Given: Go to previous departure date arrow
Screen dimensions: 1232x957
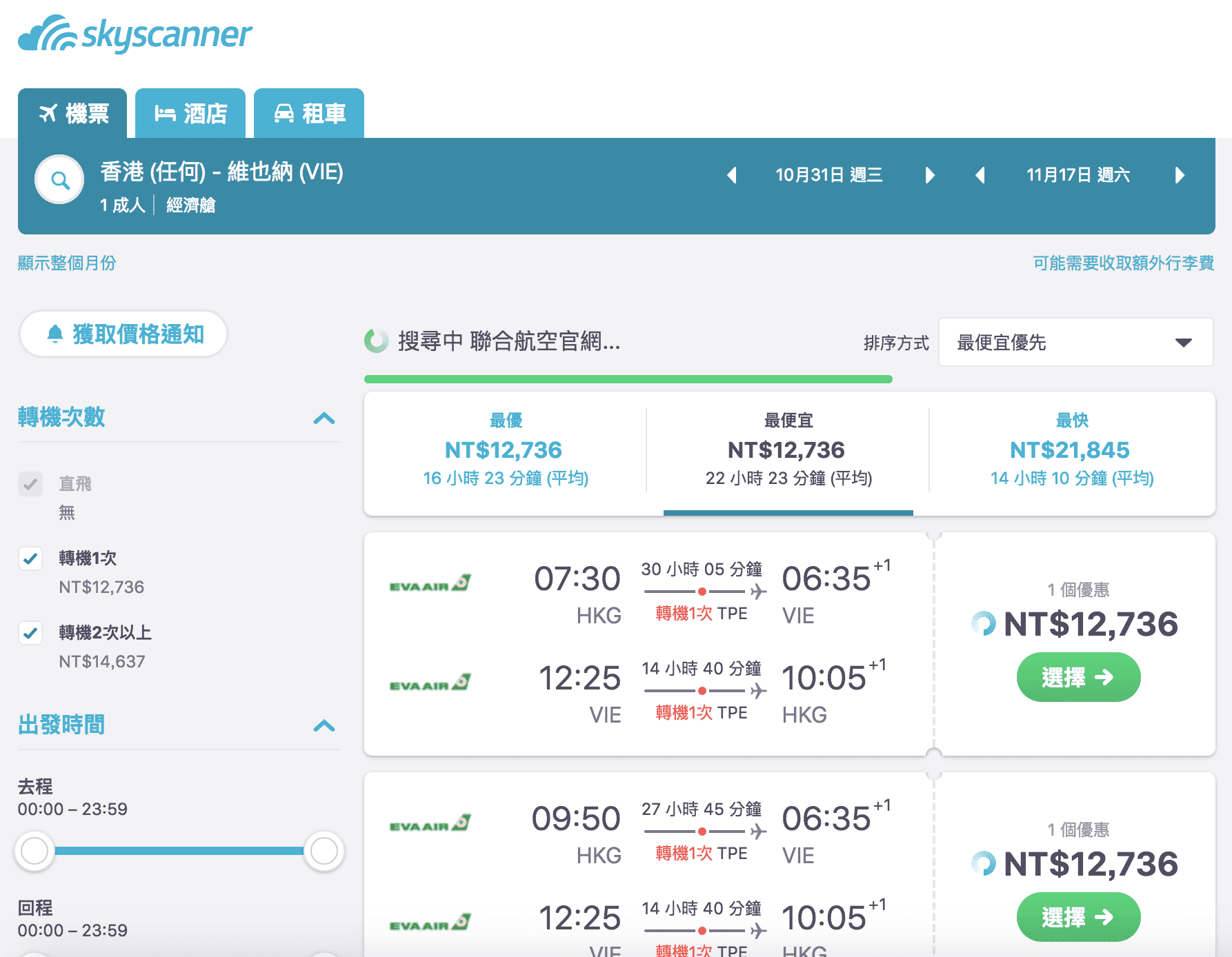Looking at the screenshot, I should (732, 175).
